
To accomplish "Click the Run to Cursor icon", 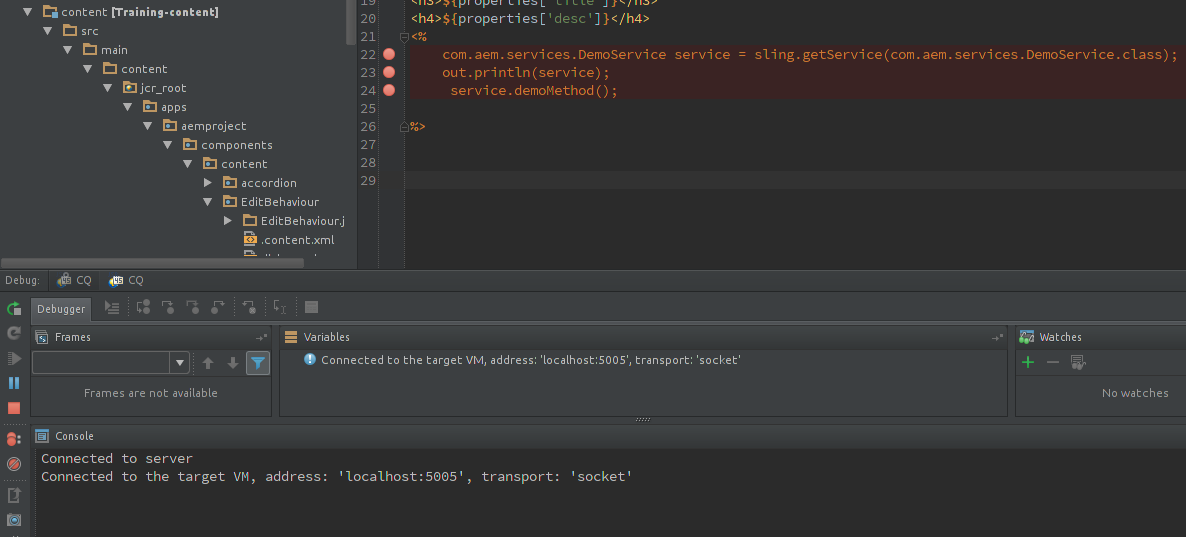I will point(280,307).
